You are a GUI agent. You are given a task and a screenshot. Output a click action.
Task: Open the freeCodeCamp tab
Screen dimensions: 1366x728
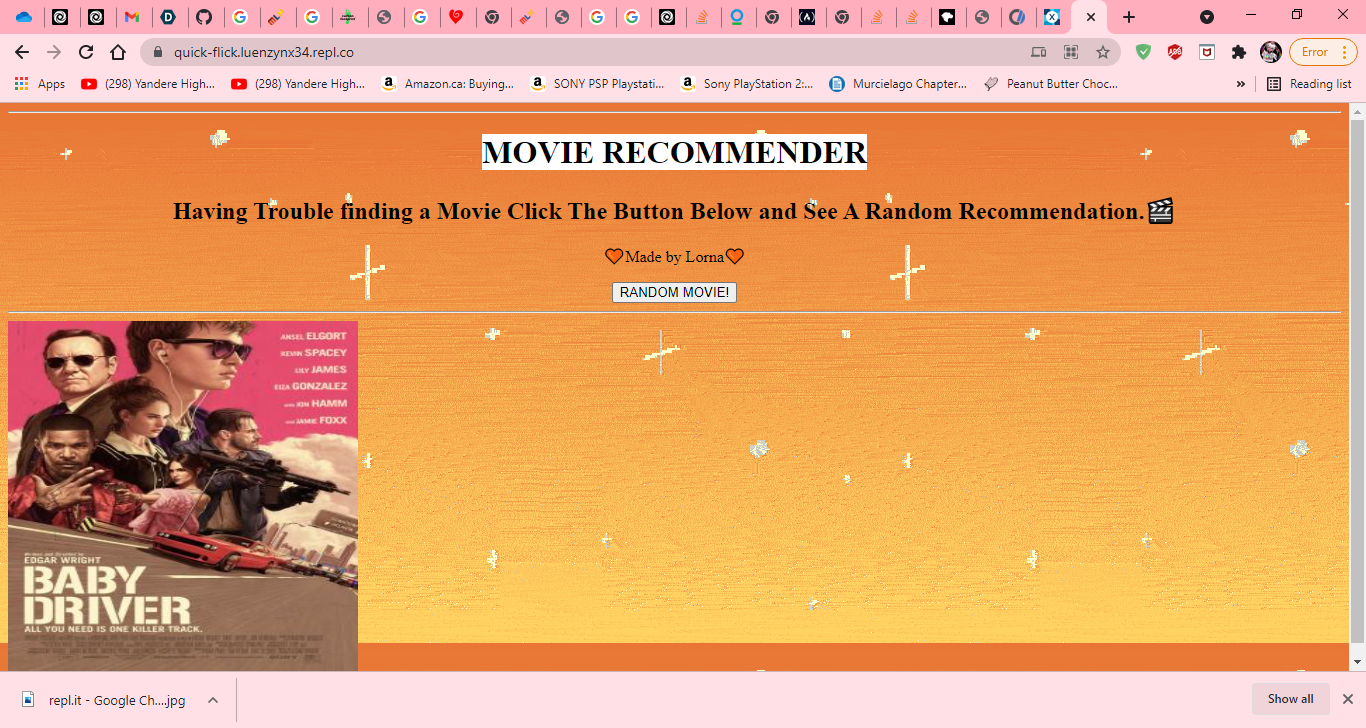pos(807,17)
